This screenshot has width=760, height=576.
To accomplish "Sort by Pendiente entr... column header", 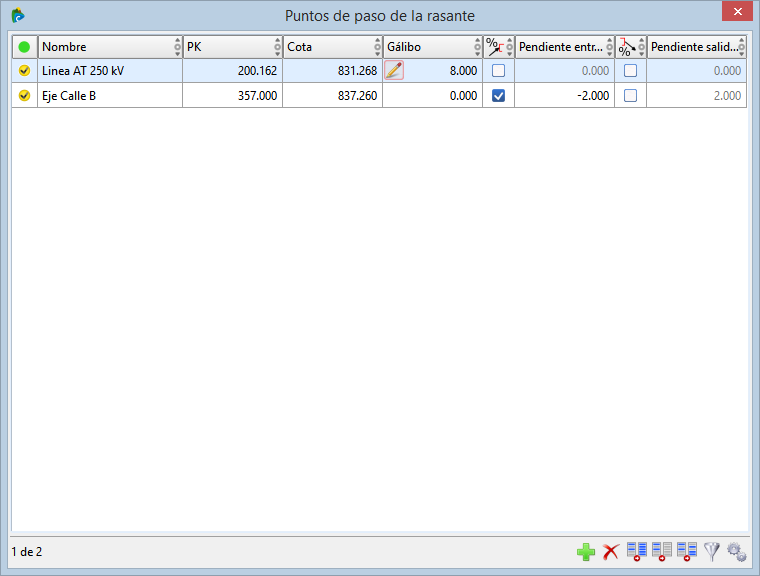I will [x=565, y=47].
